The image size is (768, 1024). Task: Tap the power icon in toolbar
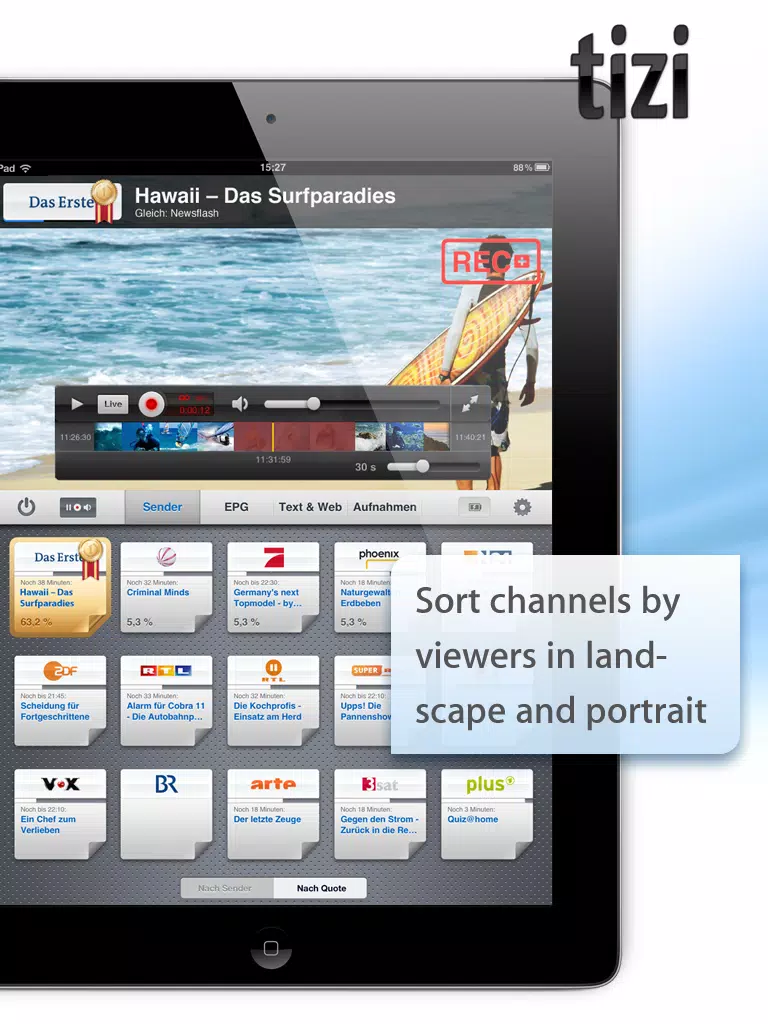(26, 507)
